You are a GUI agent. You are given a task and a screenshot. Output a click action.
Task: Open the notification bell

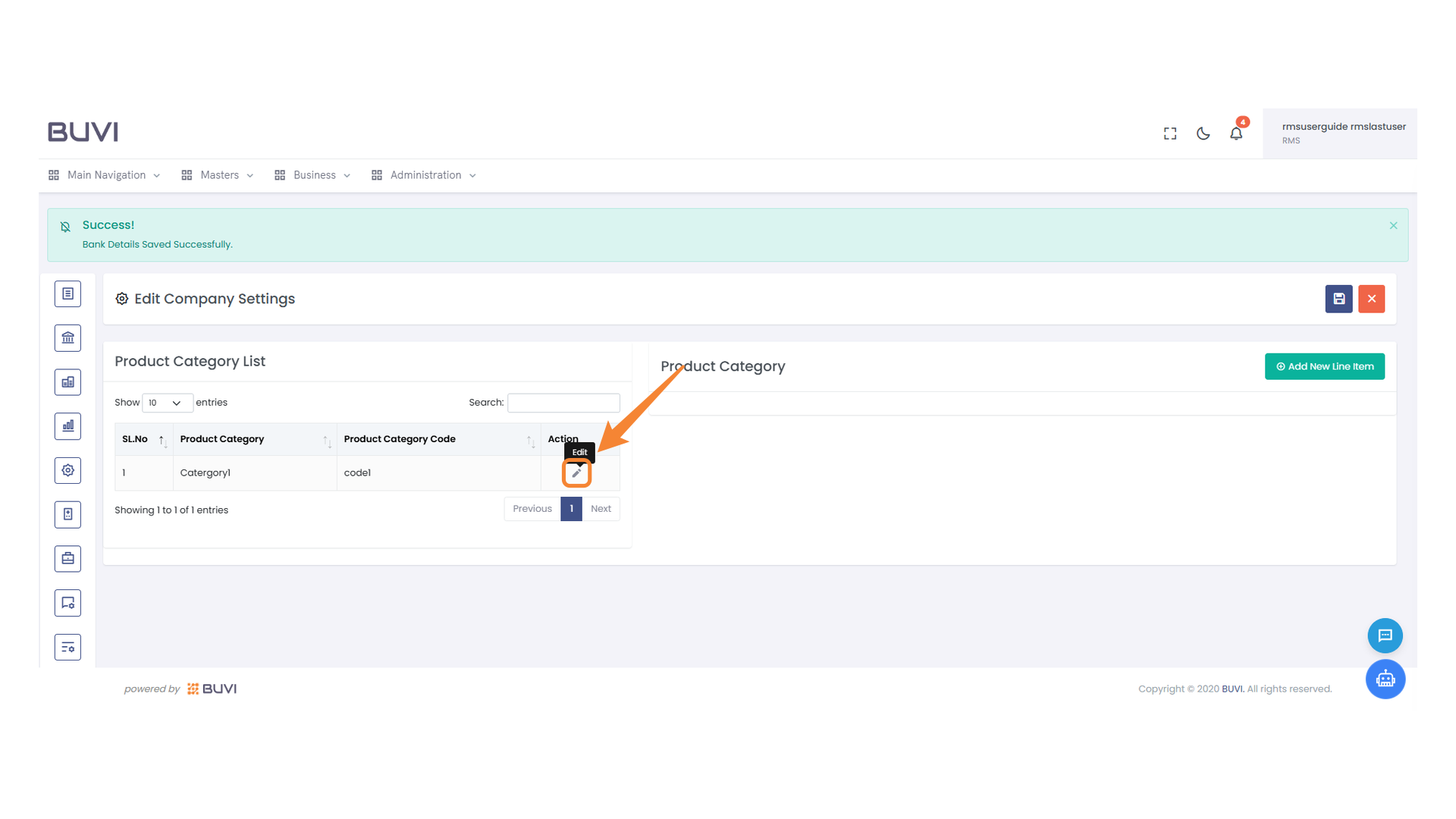coord(1236,133)
